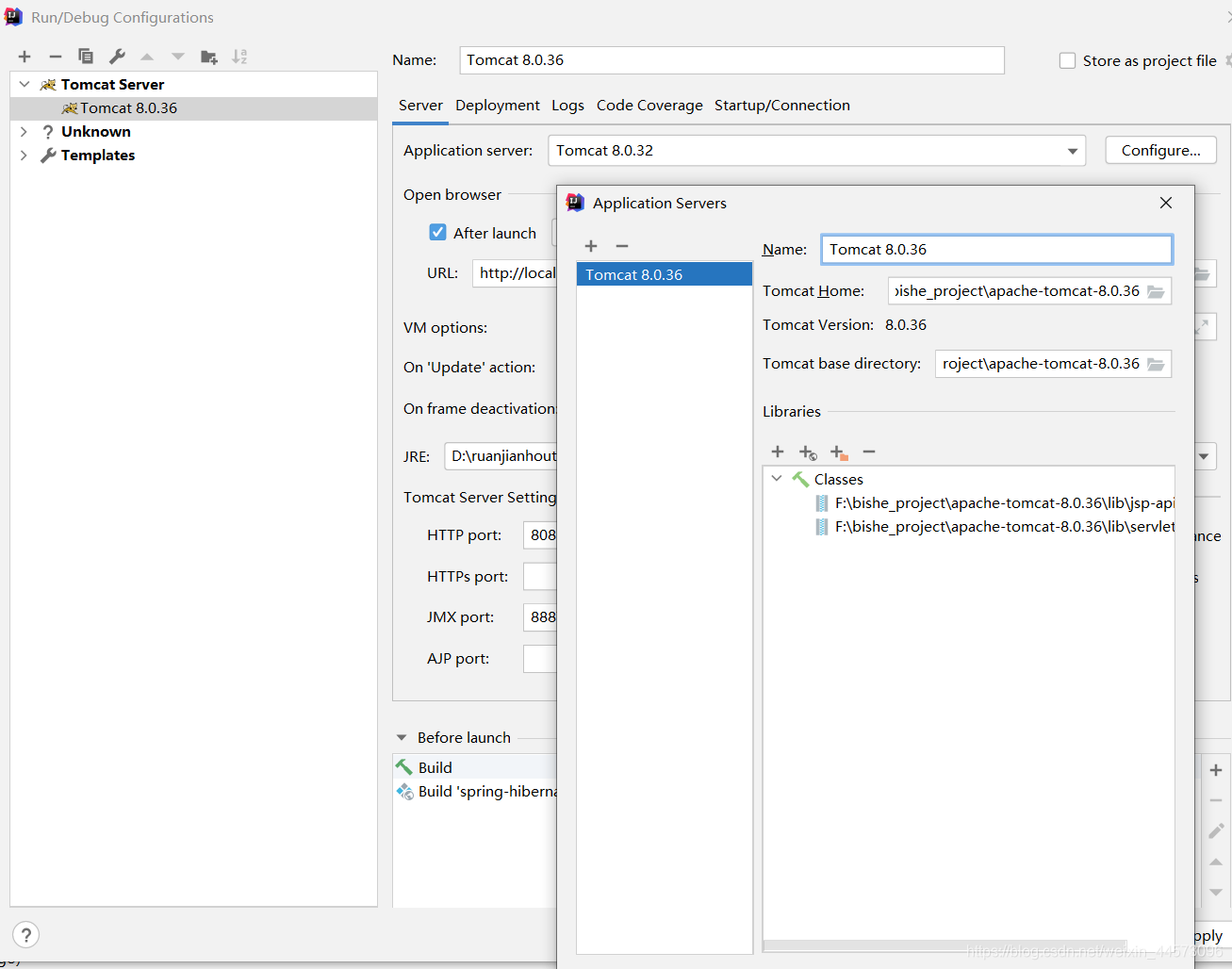Click Application Servers Name field

point(996,250)
